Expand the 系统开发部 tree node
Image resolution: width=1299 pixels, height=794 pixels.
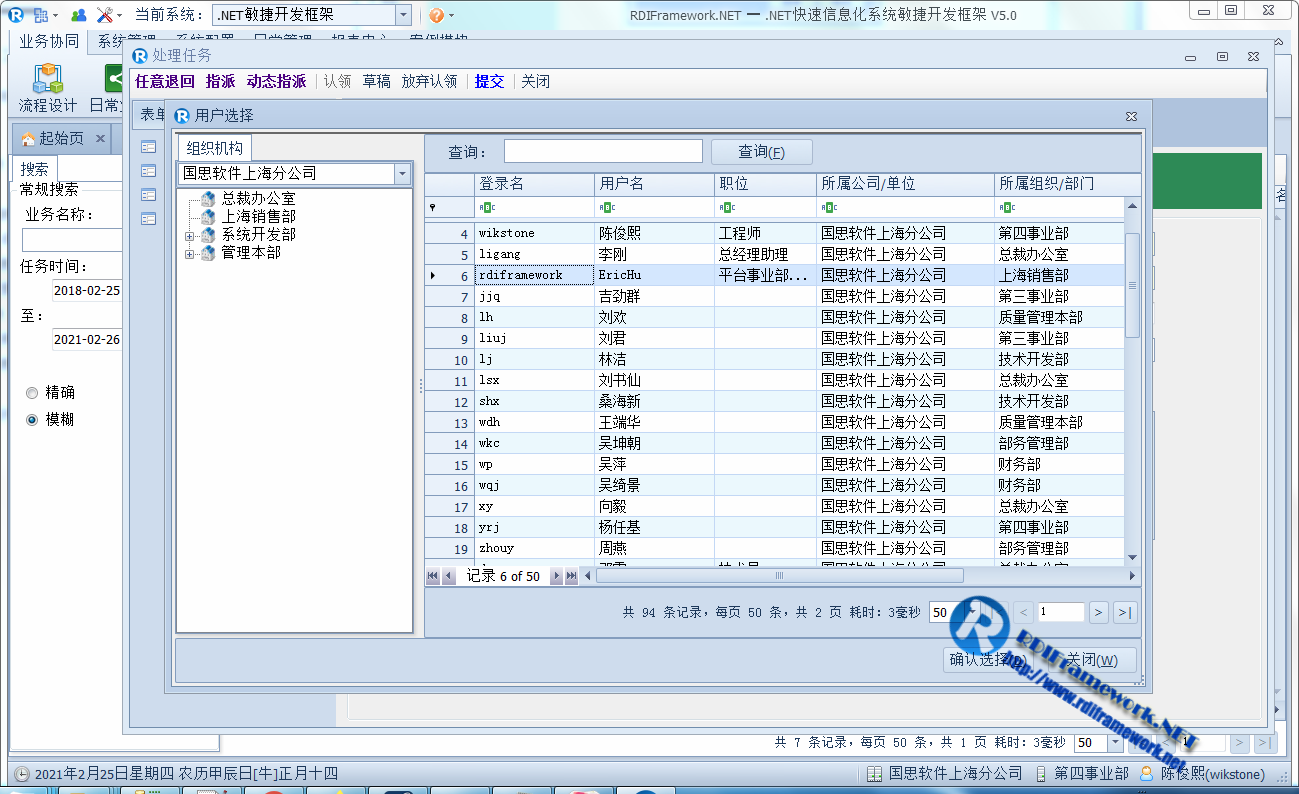tap(189, 236)
